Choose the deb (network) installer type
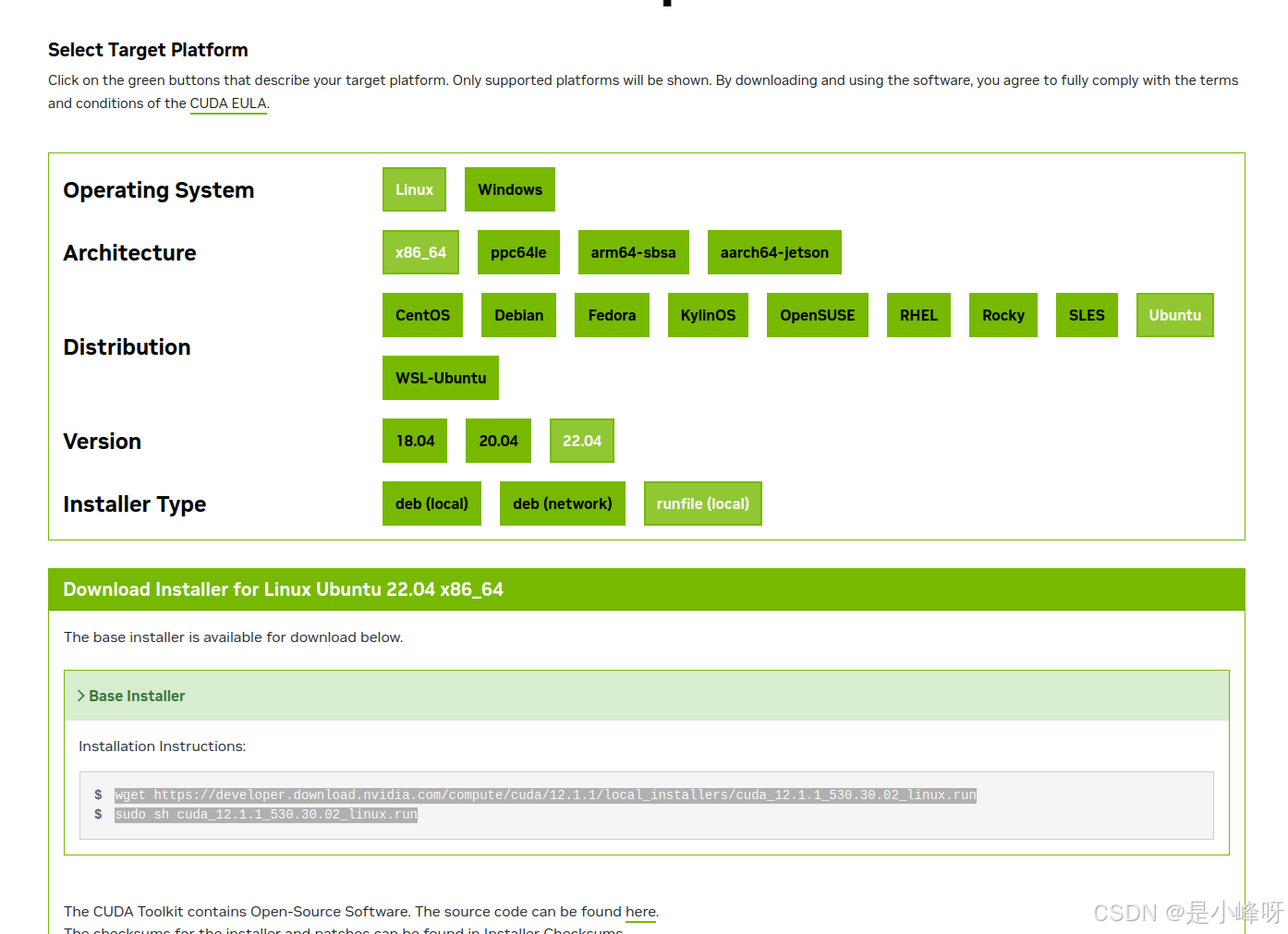The width and height of the screenshot is (1288, 934). (563, 503)
